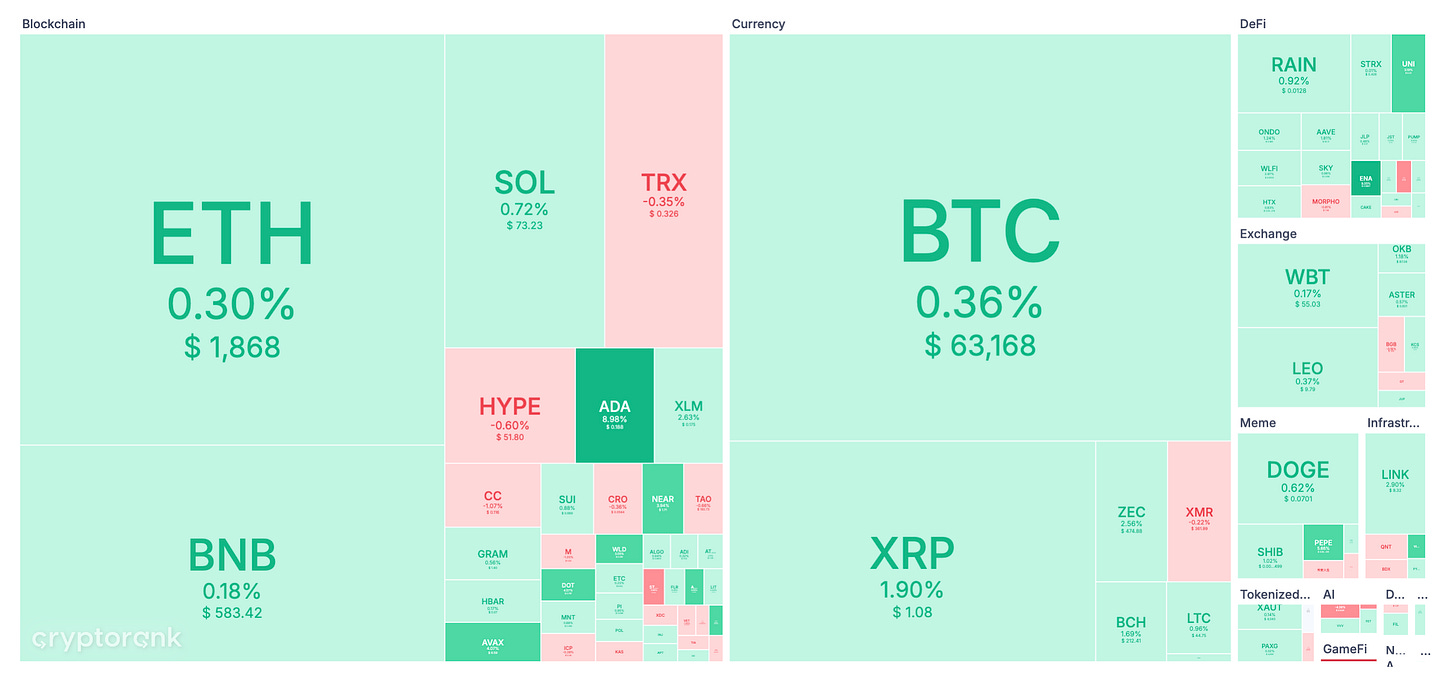The height and width of the screenshot is (686, 1456).
Task: Click the XRP tile
Action: coord(912,551)
